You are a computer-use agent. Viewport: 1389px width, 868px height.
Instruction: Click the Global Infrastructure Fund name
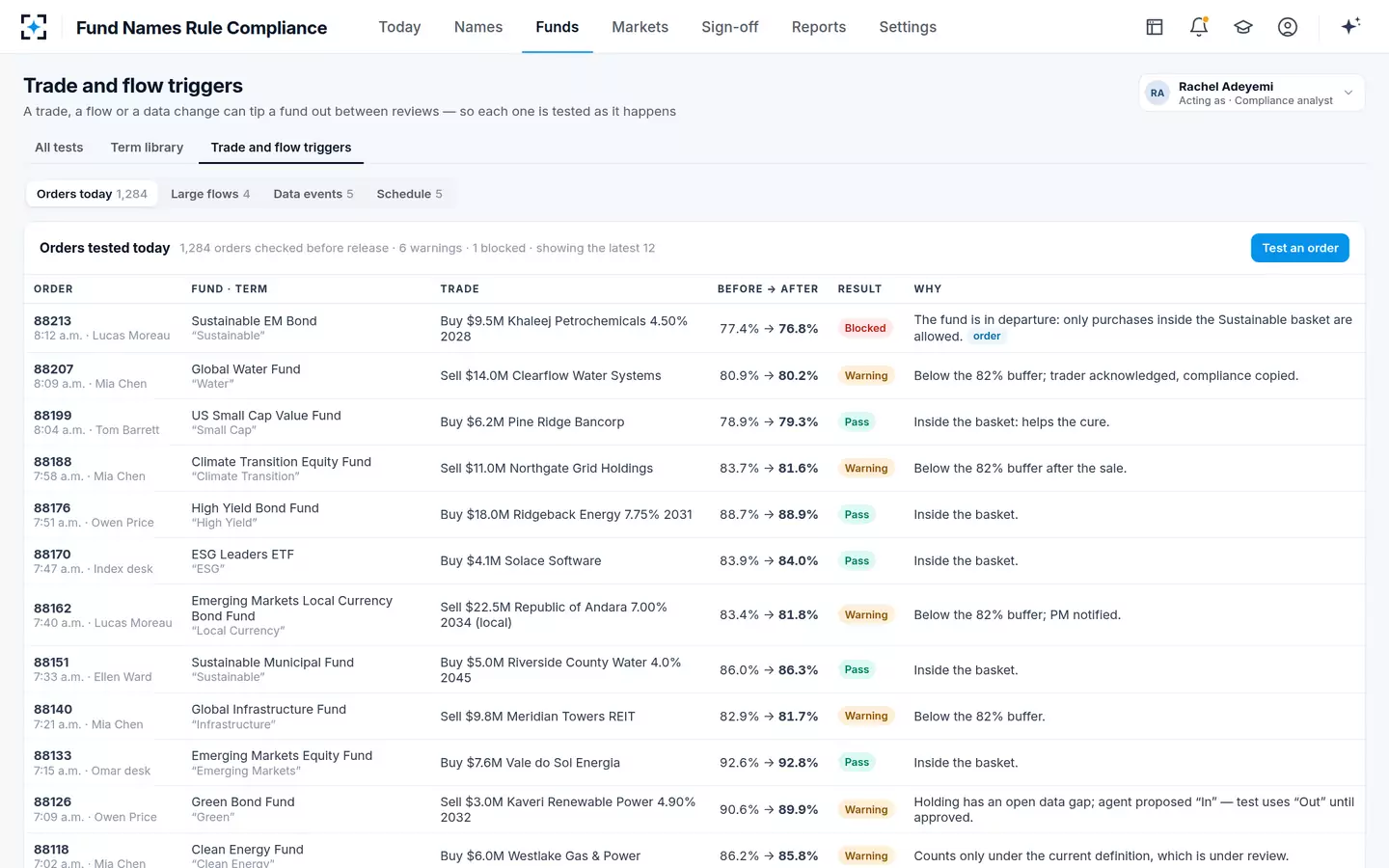click(x=268, y=709)
